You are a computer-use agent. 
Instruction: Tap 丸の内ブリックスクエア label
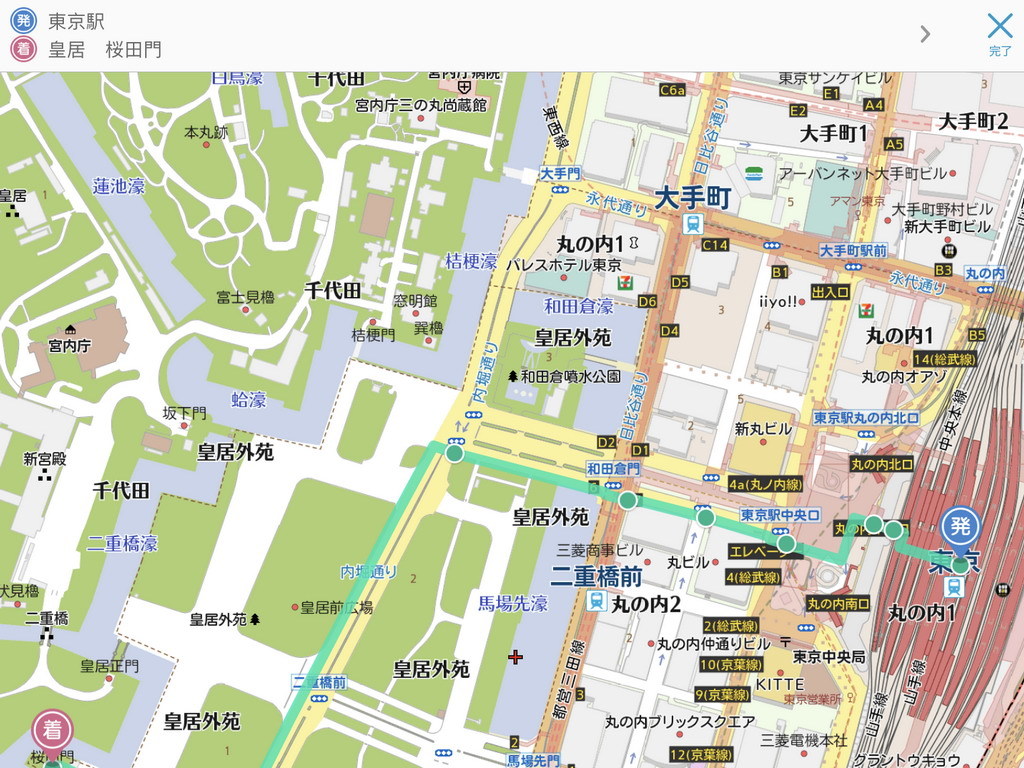(680, 722)
